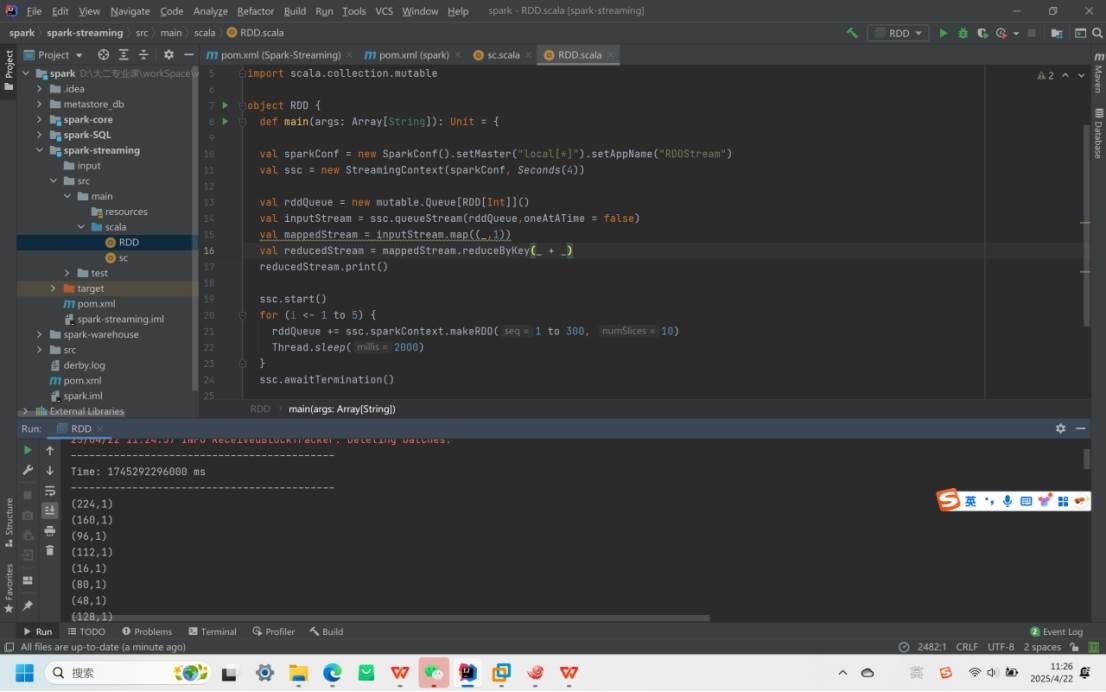Click the Run Anything toolbar icon
This screenshot has height=692, width=1106.
click(x=1080, y=33)
